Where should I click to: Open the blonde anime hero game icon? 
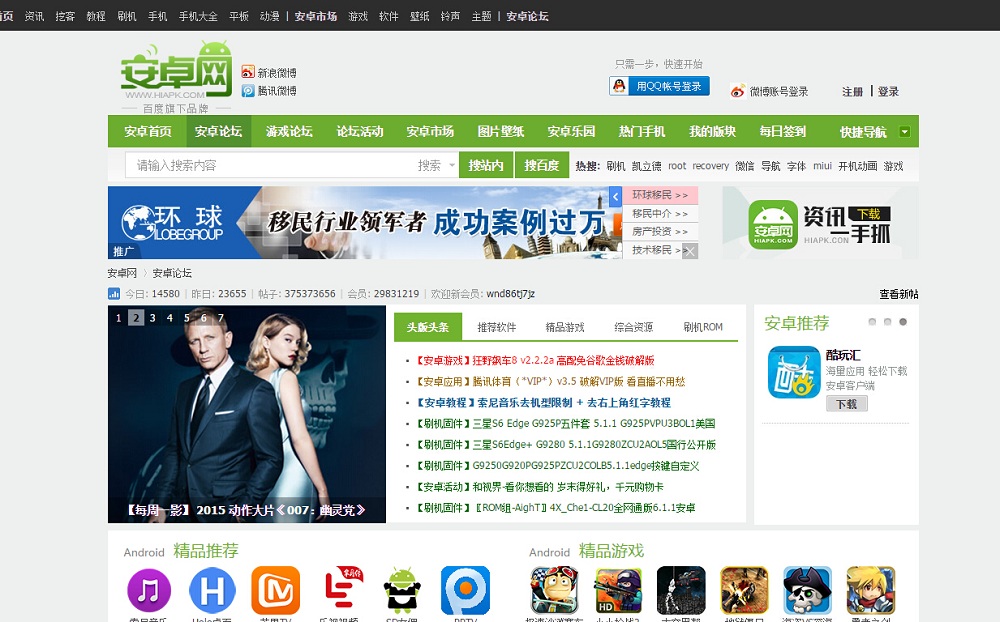coord(871,590)
